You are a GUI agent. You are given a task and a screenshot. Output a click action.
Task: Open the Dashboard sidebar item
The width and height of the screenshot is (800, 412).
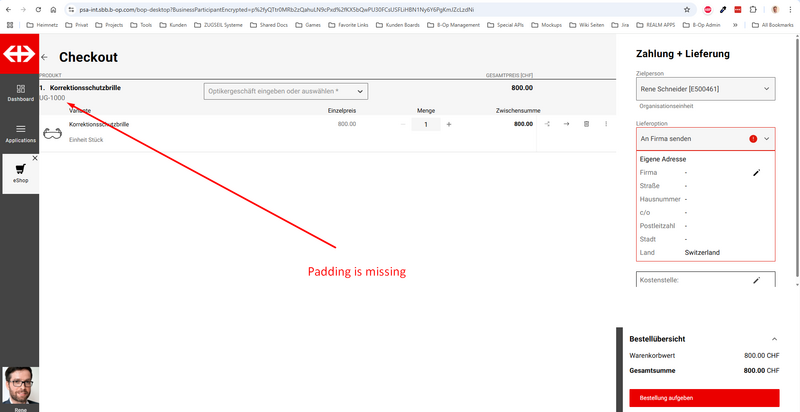tap(20, 93)
